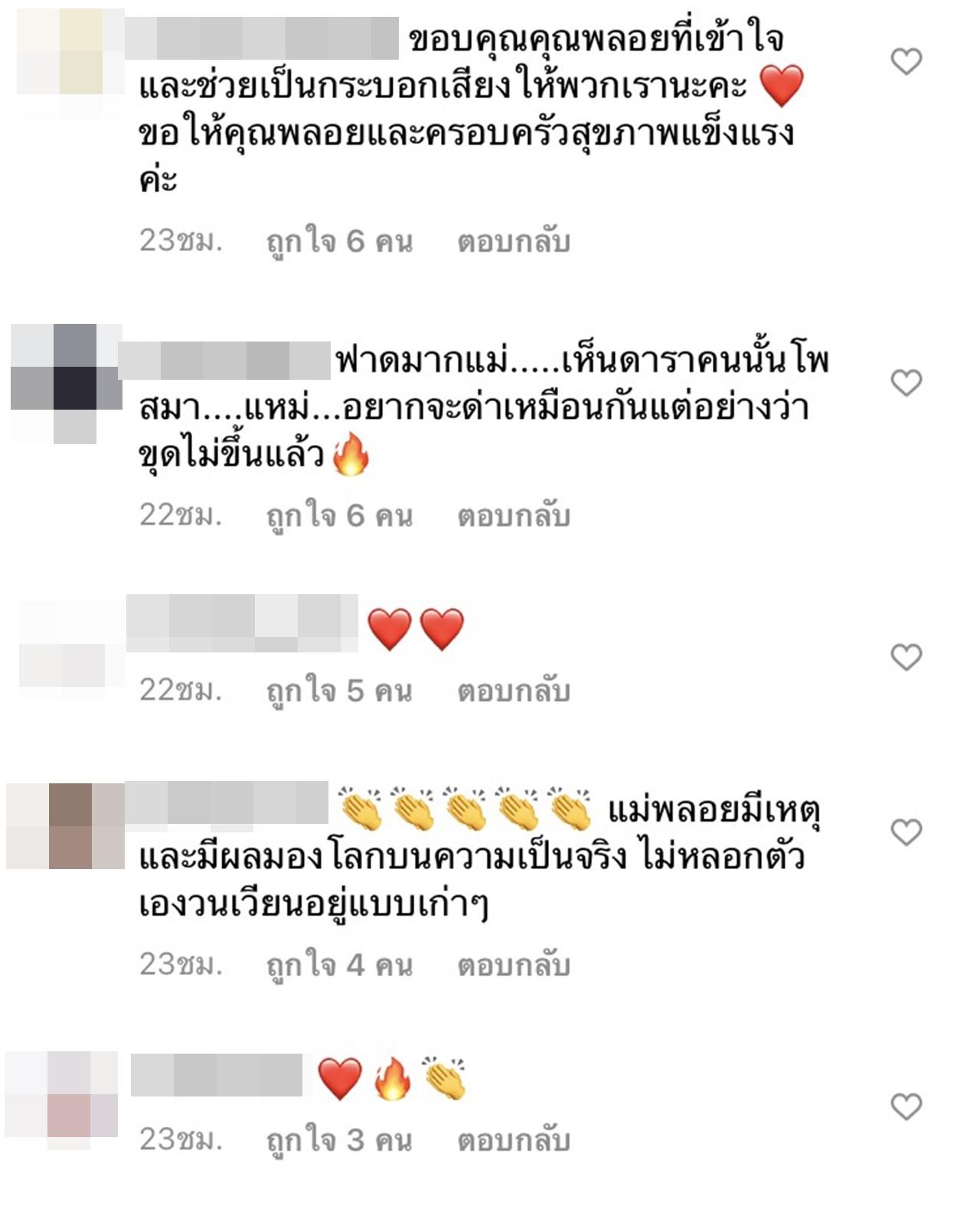Show the 4 people who liked comment

pos(339,965)
